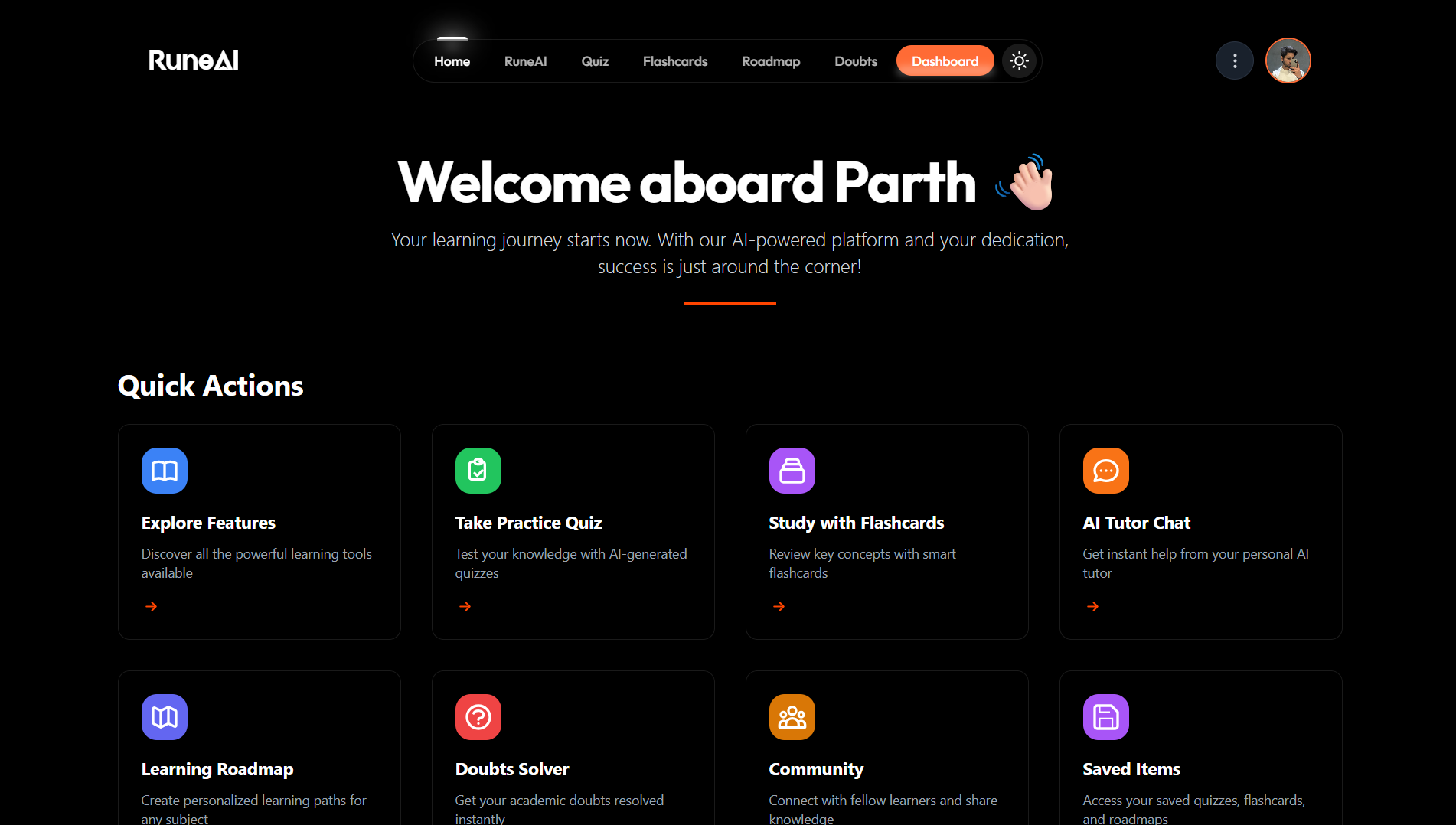Switch to the Quiz nav tab

(x=594, y=61)
